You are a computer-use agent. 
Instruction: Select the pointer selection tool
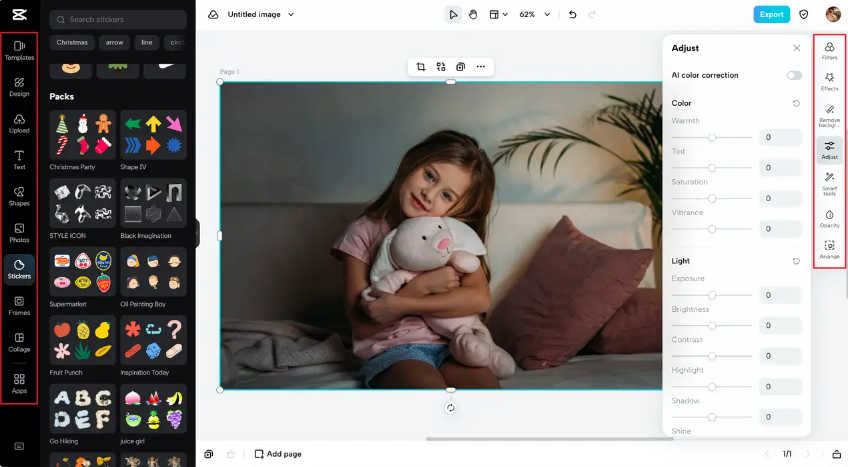point(453,15)
